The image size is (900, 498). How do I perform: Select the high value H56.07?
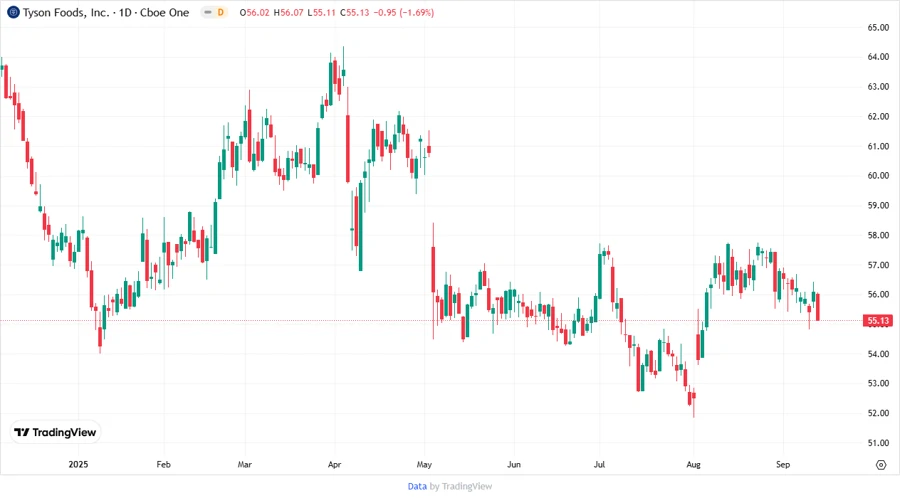(288, 13)
